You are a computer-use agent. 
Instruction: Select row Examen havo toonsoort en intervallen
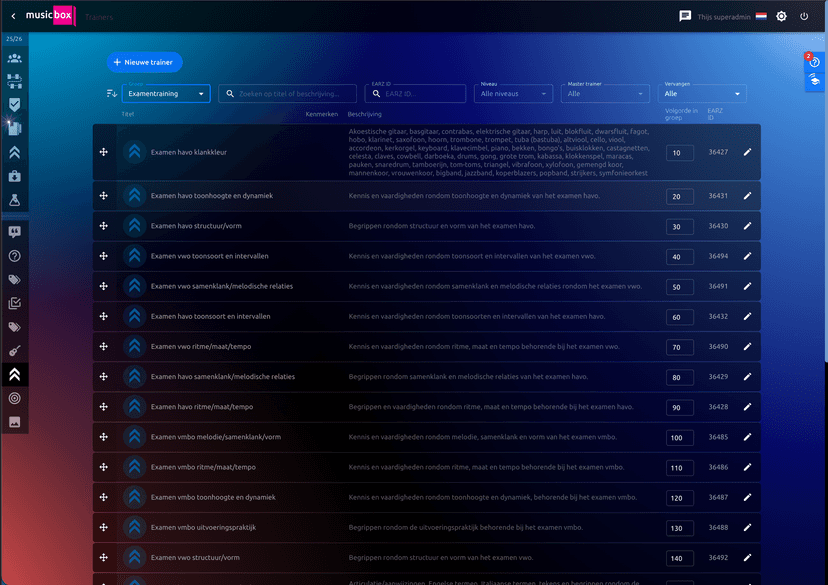pos(427,316)
